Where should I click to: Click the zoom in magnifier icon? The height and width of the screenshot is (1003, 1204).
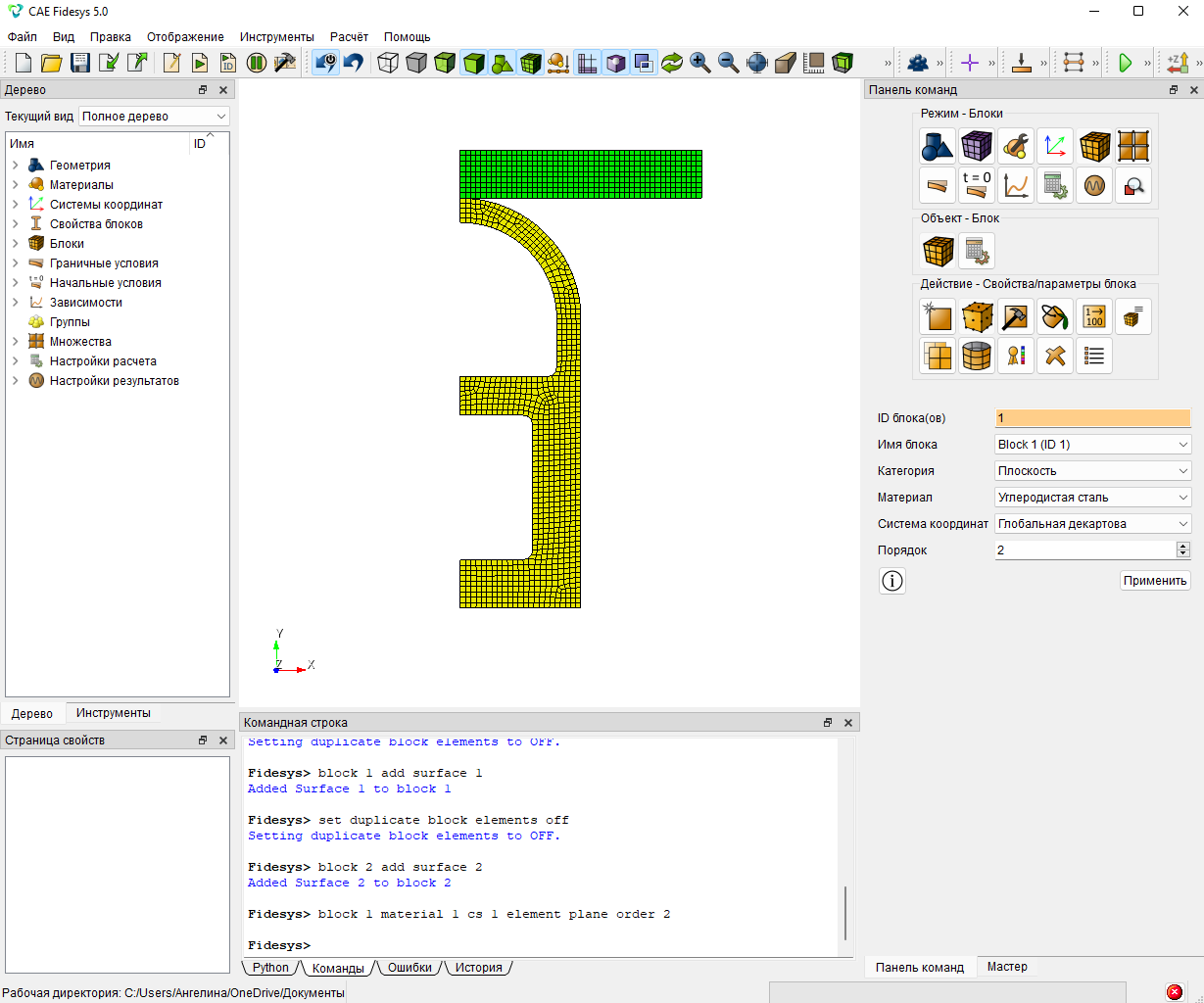tap(700, 63)
